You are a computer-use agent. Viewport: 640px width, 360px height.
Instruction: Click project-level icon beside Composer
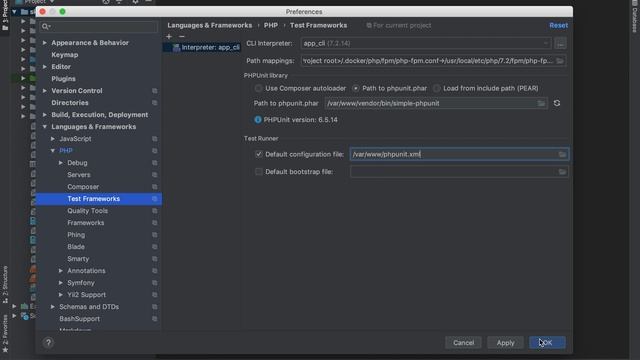click(155, 187)
